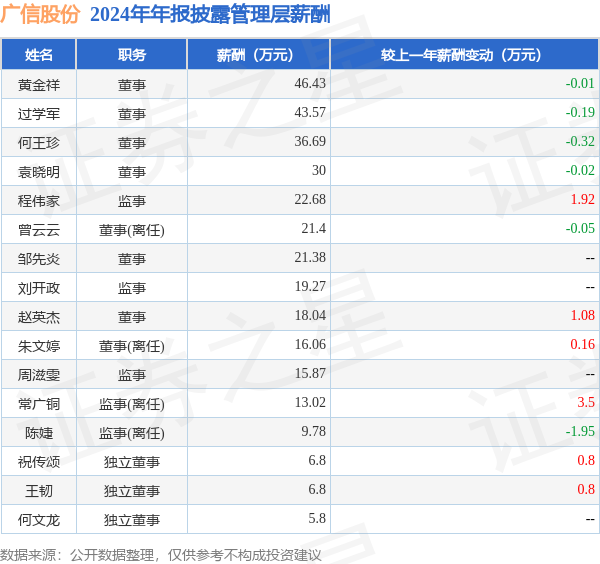Select the name 曾云云
The image size is (600, 564).
39,230
